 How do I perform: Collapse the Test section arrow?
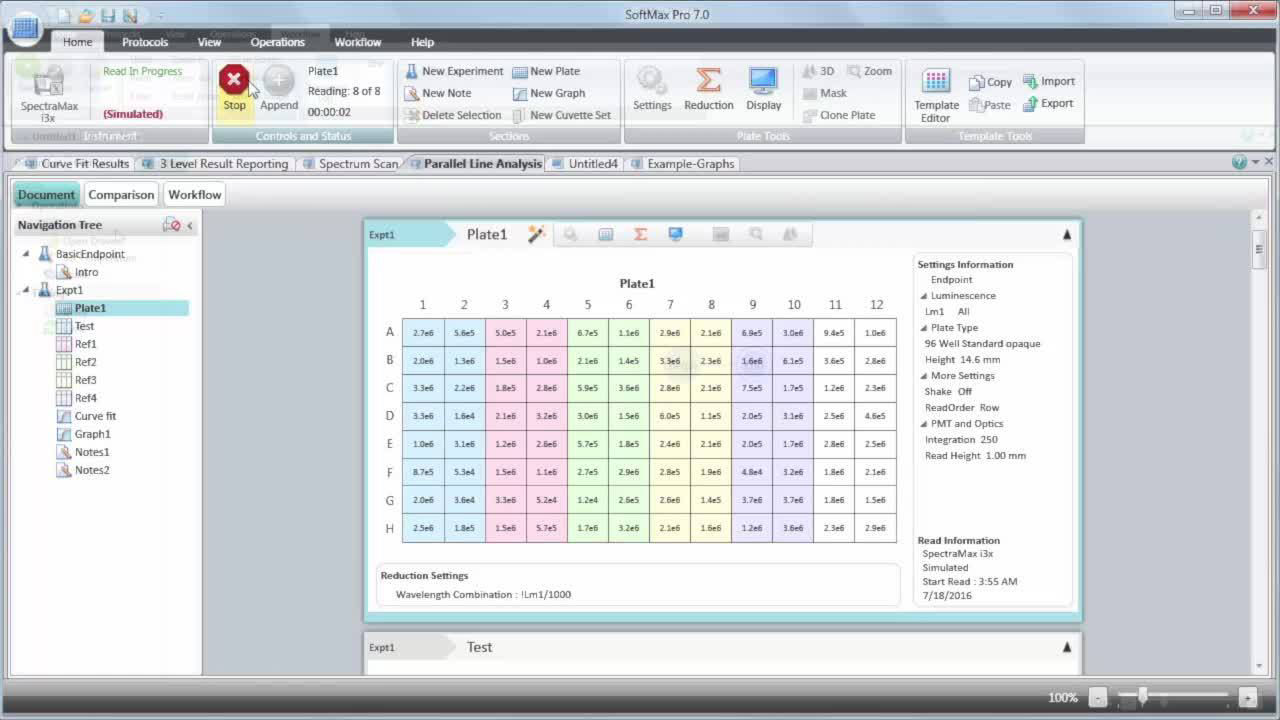tap(1066, 646)
